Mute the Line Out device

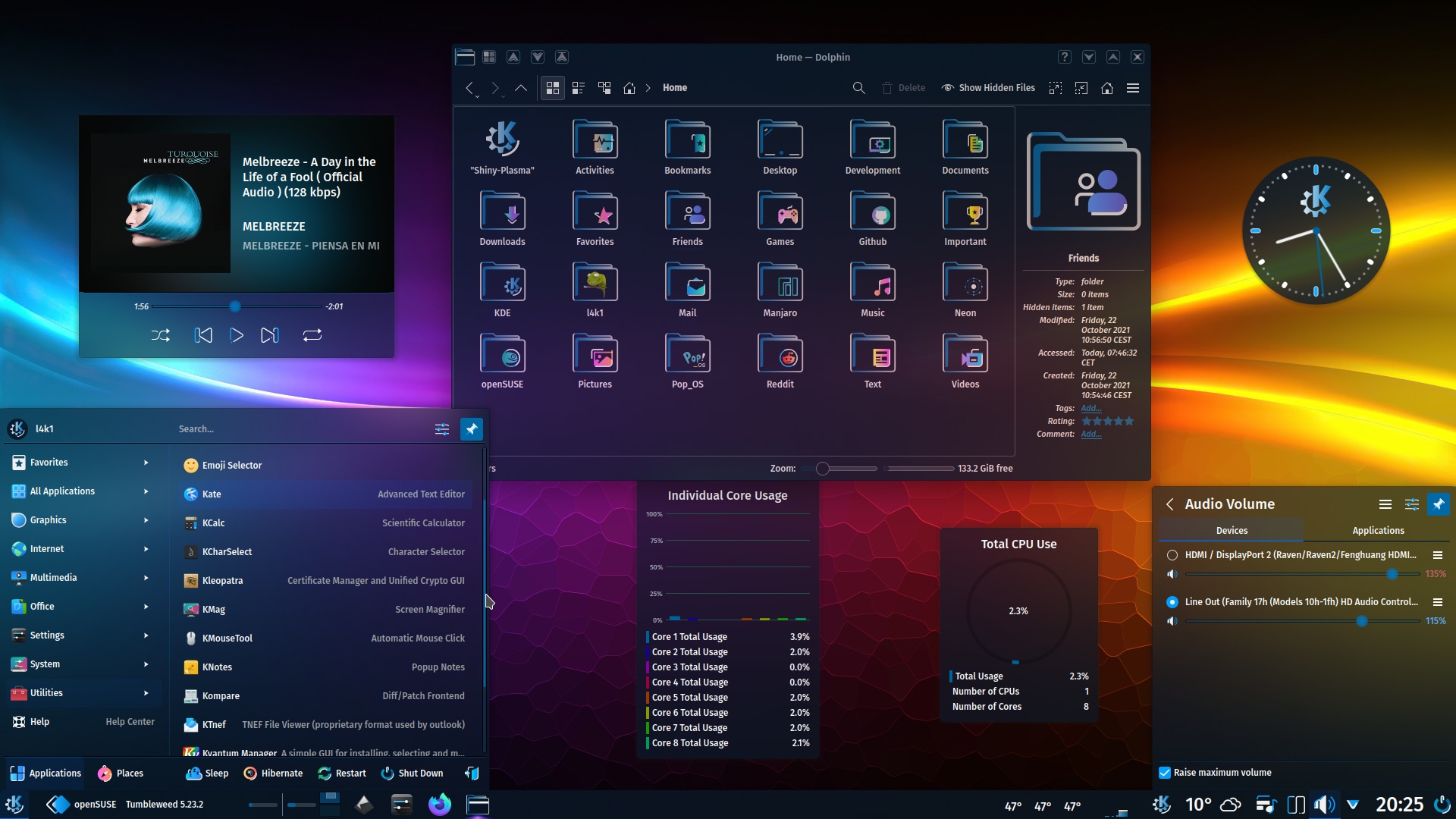pos(1172,621)
